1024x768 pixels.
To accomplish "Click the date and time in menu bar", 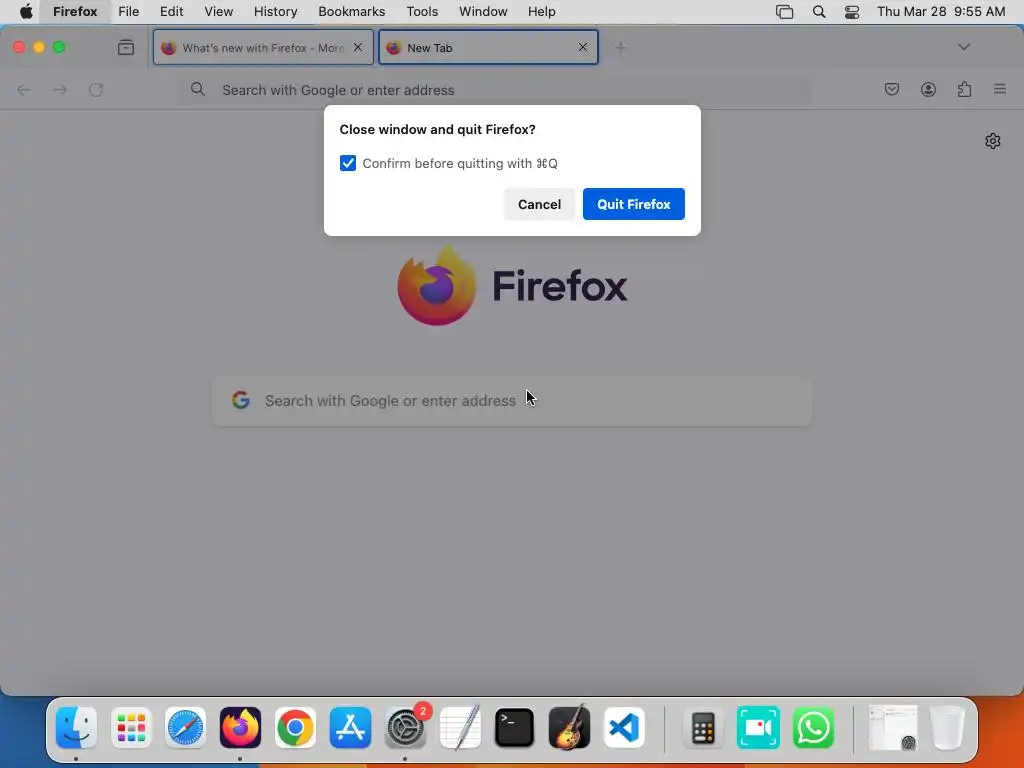I will (941, 12).
